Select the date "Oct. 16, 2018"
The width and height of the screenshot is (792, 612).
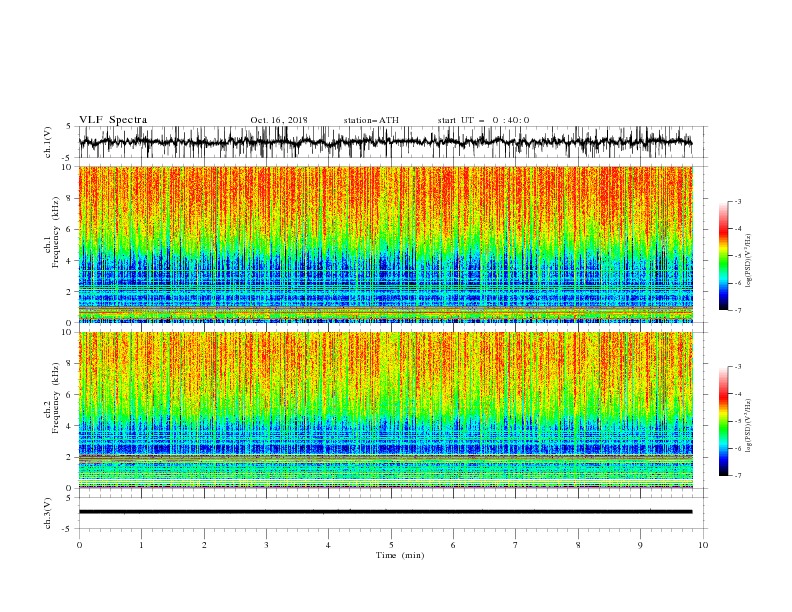pyautogui.click(x=279, y=120)
